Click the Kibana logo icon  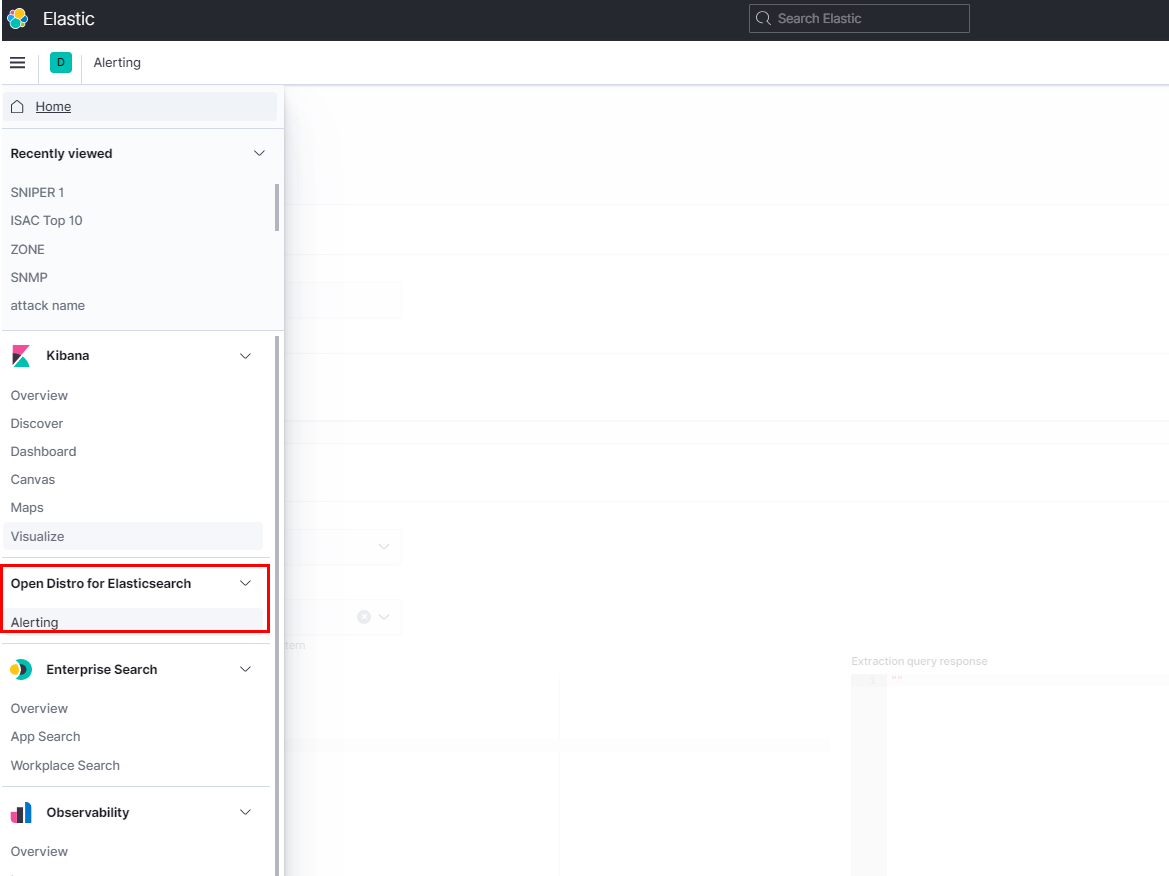pos(22,356)
